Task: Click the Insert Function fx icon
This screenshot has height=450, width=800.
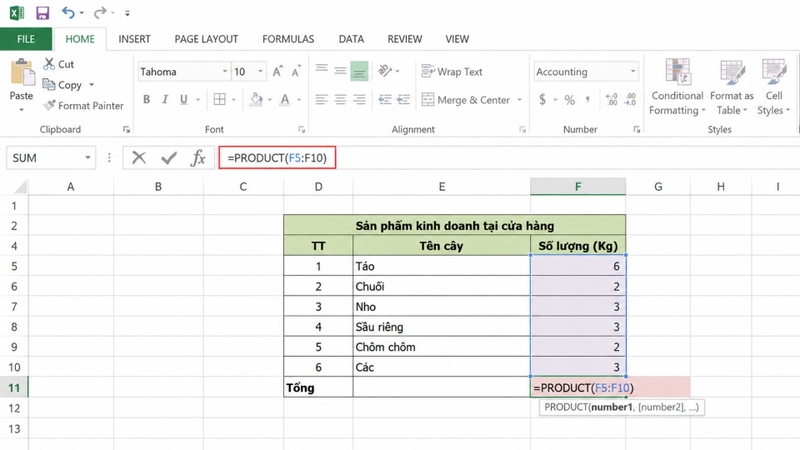Action: point(198,158)
